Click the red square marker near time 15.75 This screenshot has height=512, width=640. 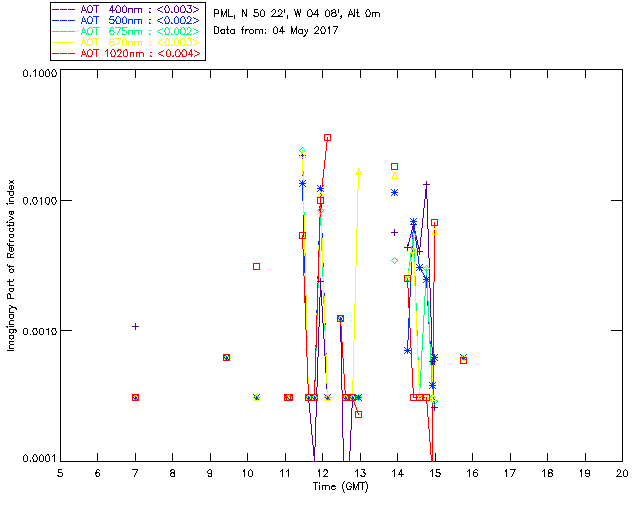[463, 361]
